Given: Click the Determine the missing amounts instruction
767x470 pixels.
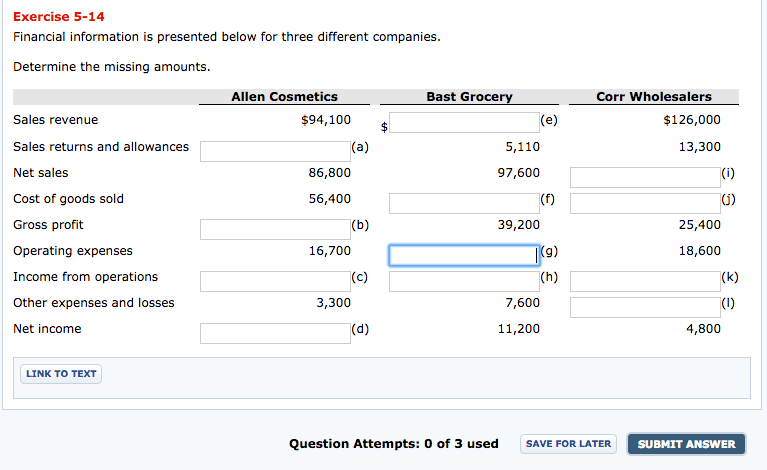Looking at the screenshot, I should (x=112, y=67).
